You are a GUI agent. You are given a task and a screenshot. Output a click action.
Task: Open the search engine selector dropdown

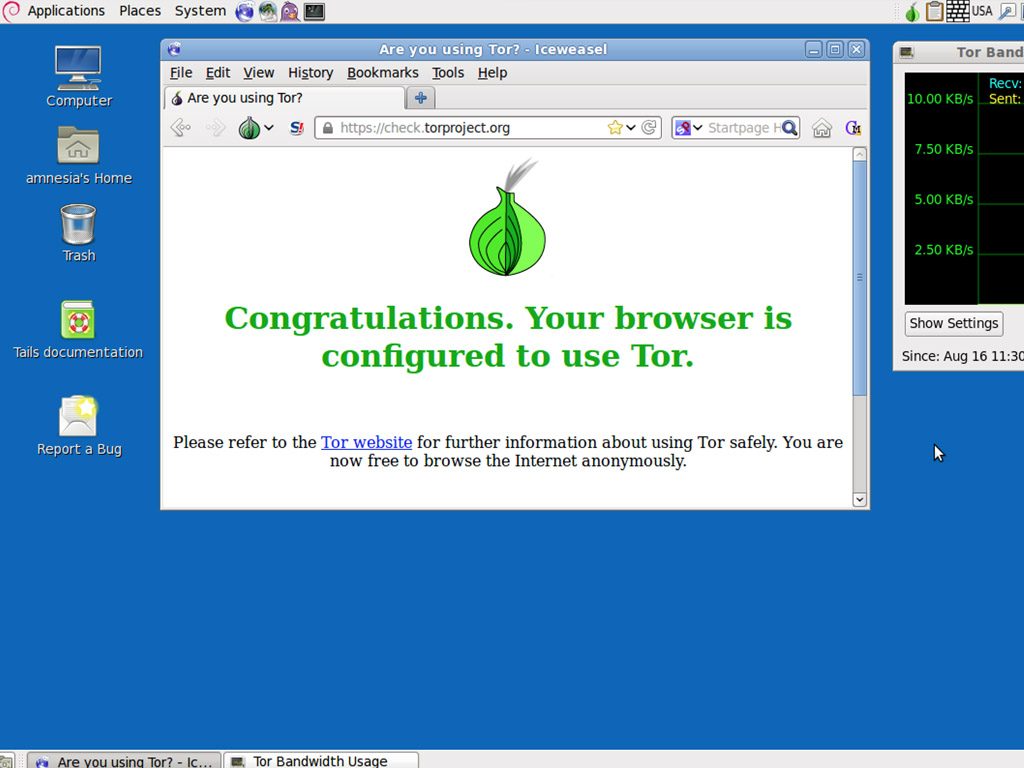688,128
